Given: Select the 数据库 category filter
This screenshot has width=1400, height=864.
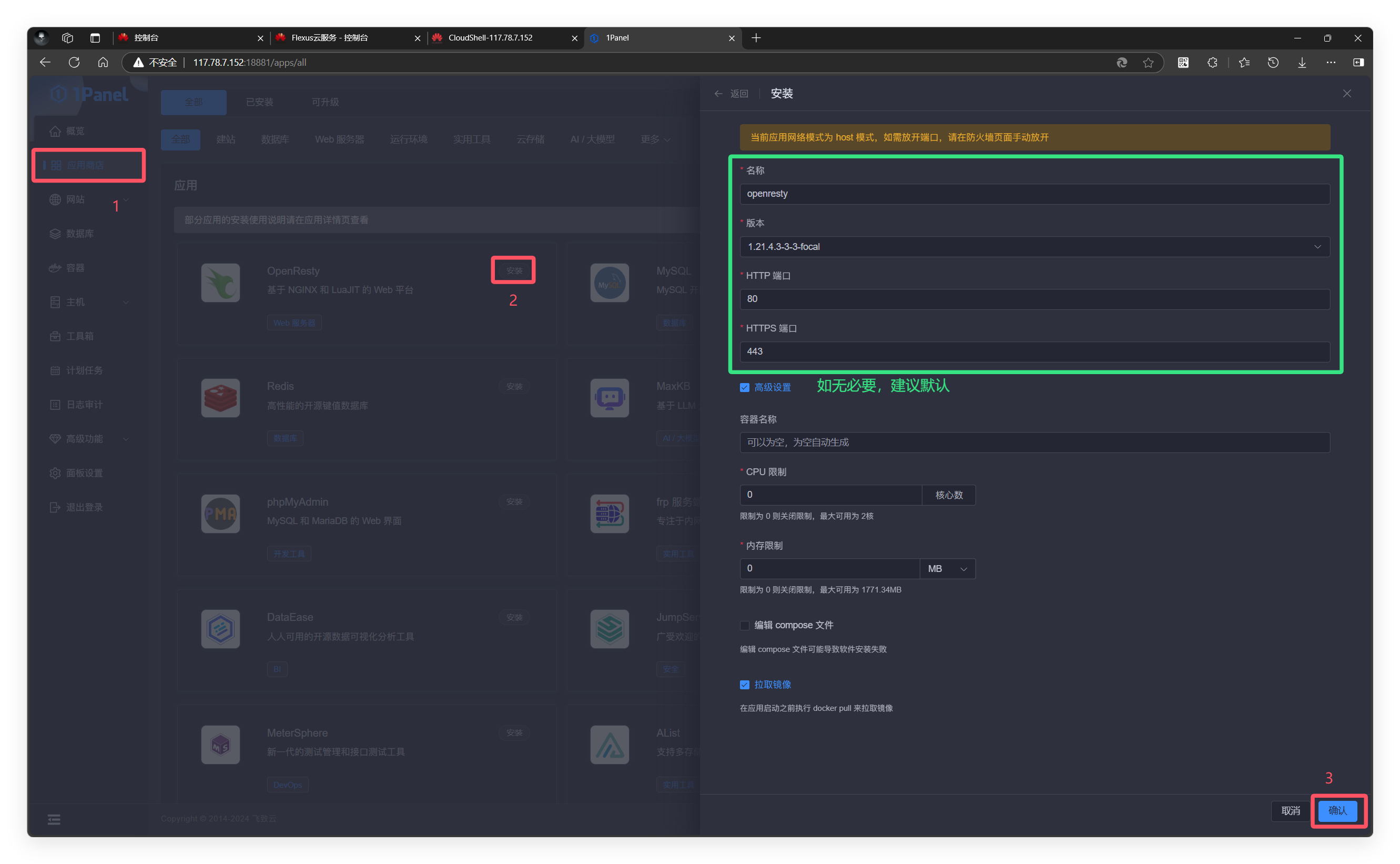Looking at the screenshot, I should (x=275, y=139).
